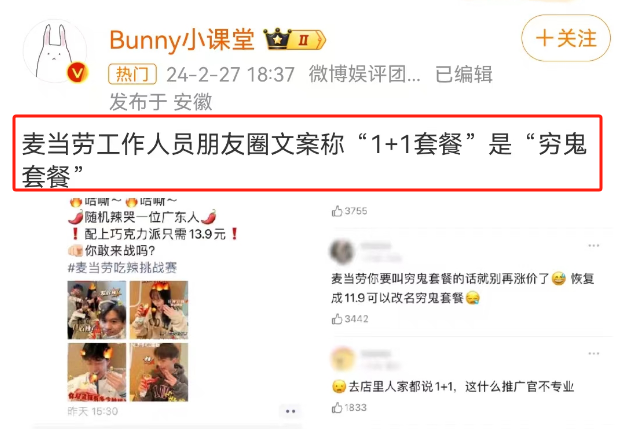Open the second commenter's yellow avatar
Image resolution: width=643 pixels, height=429 pixels.
tap(343, 359)
